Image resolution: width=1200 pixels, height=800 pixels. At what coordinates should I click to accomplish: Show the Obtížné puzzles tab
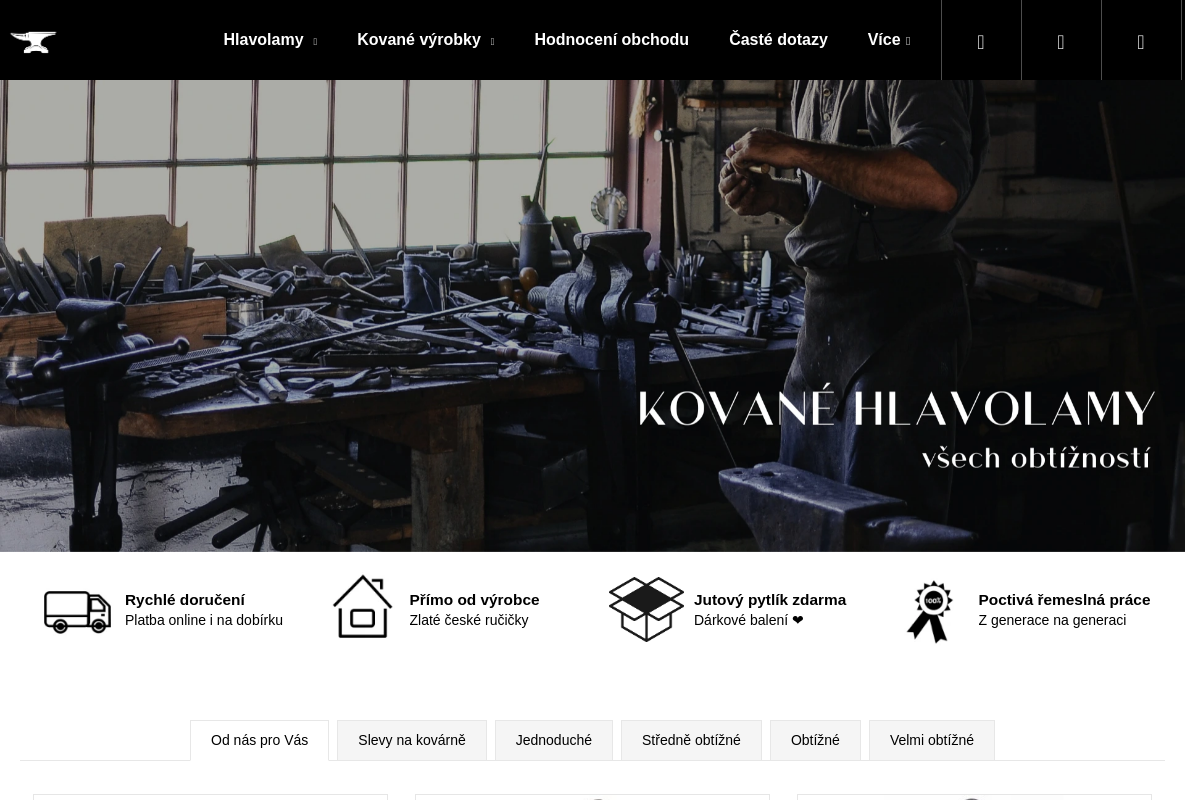point(815,740)
